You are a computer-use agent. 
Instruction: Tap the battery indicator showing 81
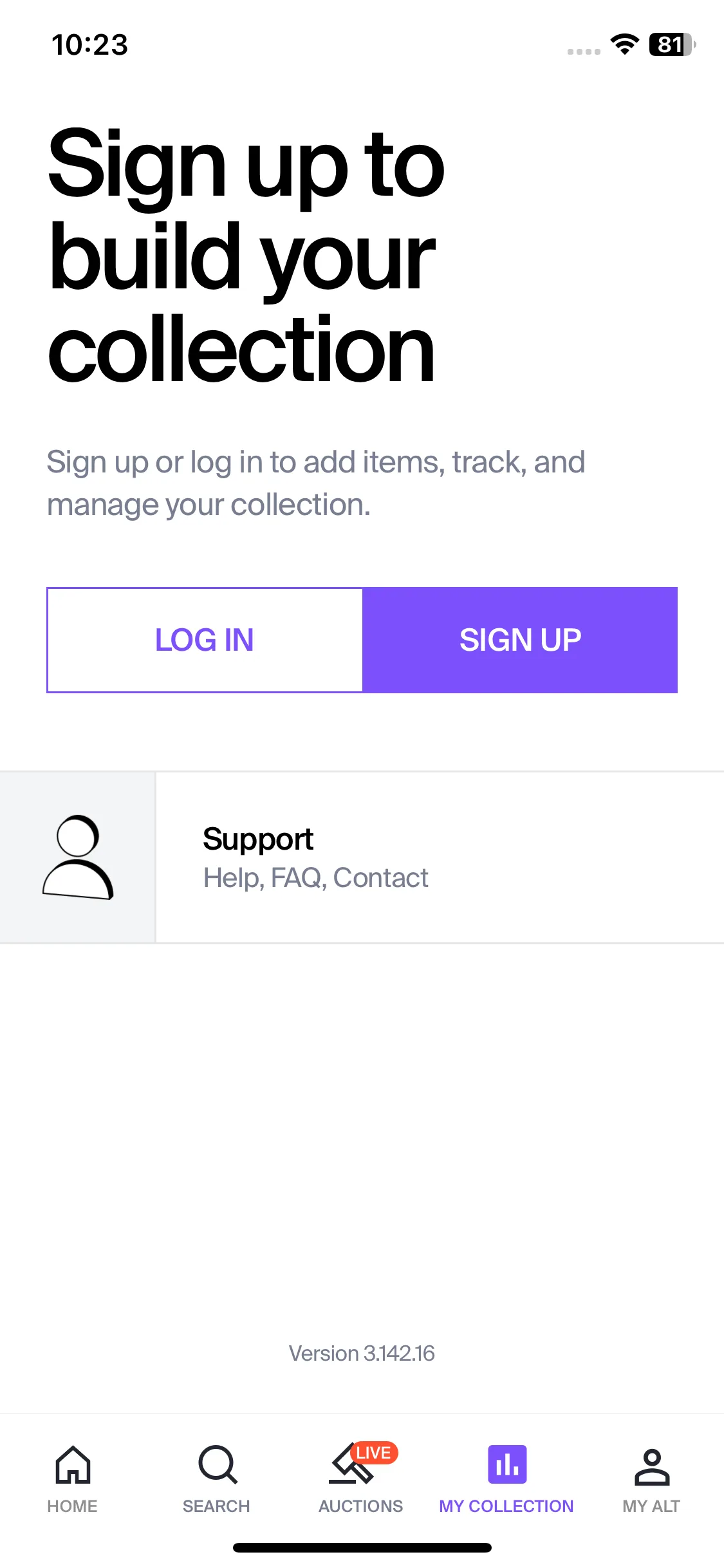point(673,44)
